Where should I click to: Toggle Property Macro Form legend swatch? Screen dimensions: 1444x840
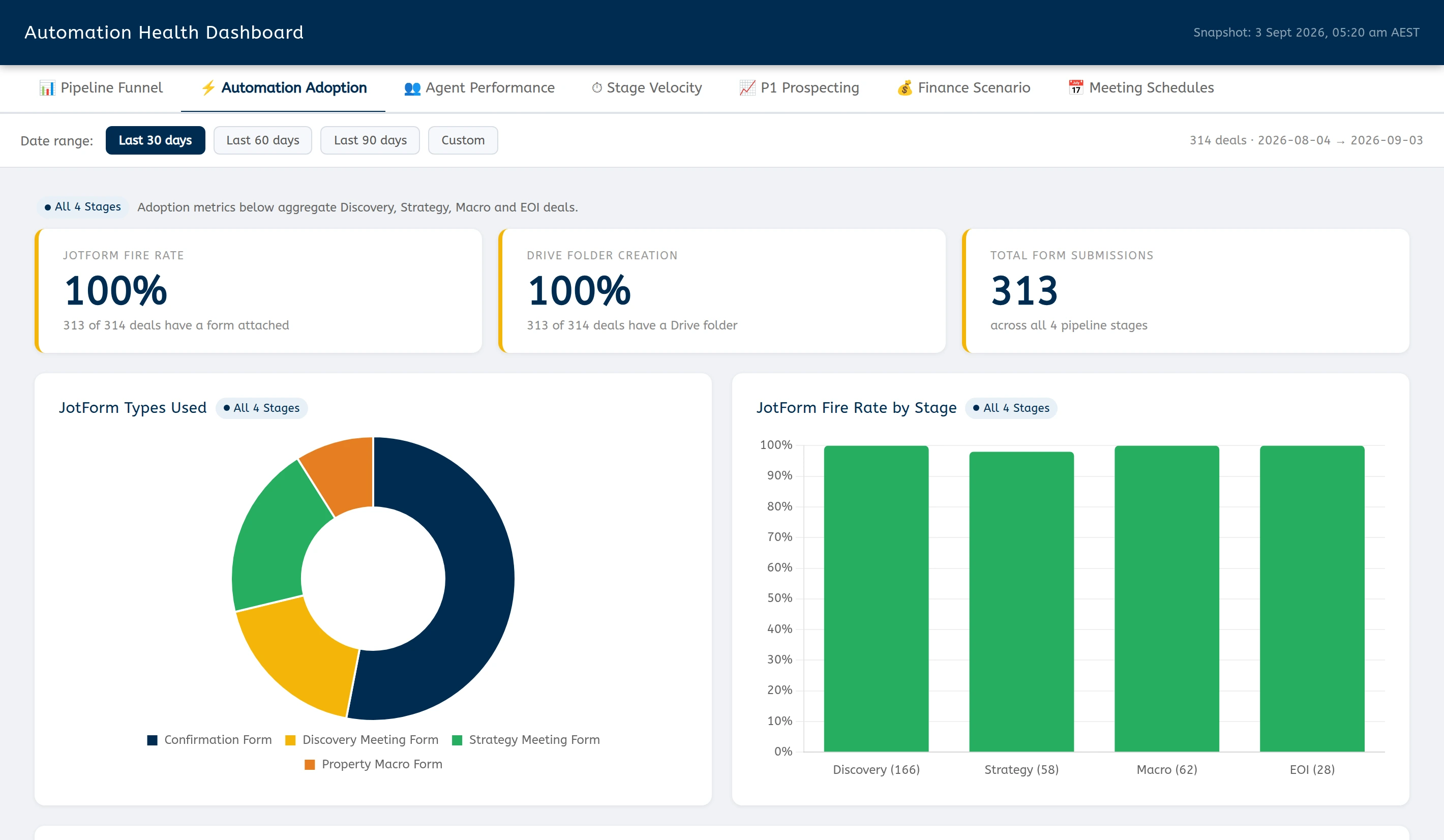(310, 765)
